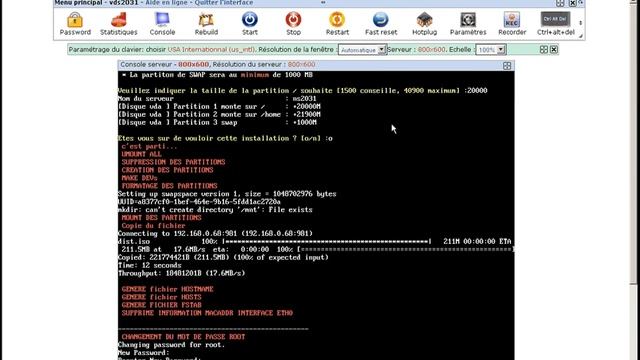
Task: Click 'GENERE FICHIER FSTAB' line
Action: 162,305
